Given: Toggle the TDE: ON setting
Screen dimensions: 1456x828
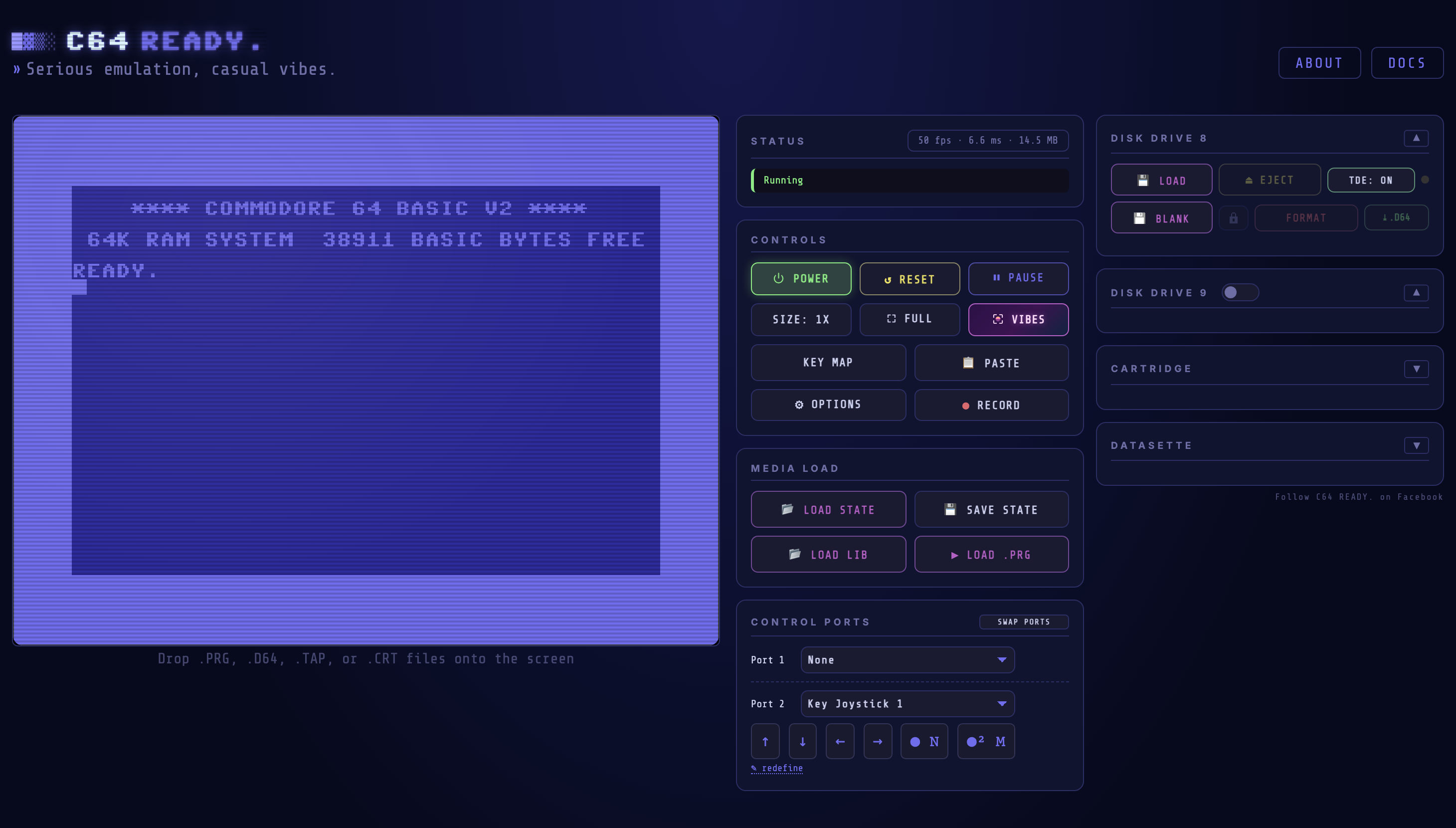Looking at the screenshot, I should point(1371,180).
